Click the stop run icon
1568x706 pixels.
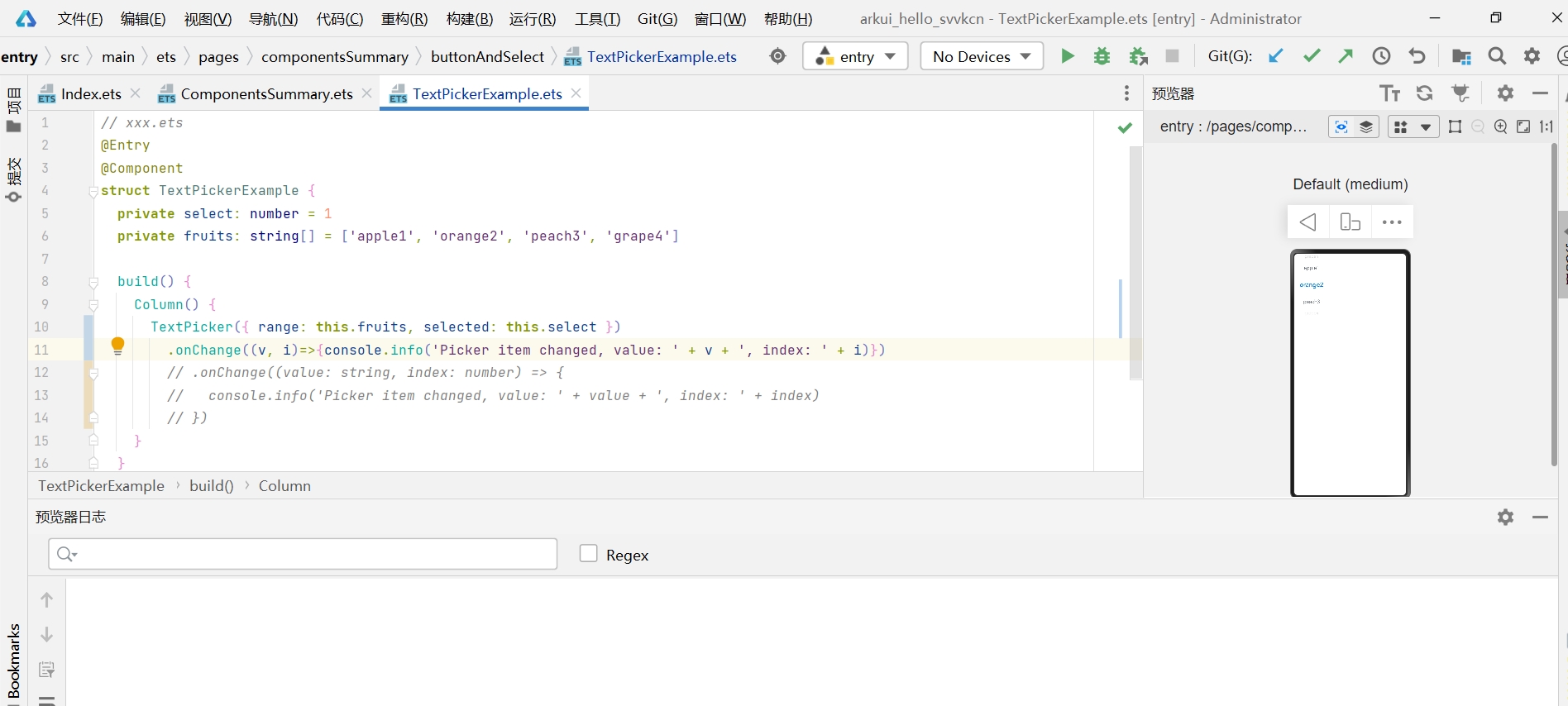1172,56
